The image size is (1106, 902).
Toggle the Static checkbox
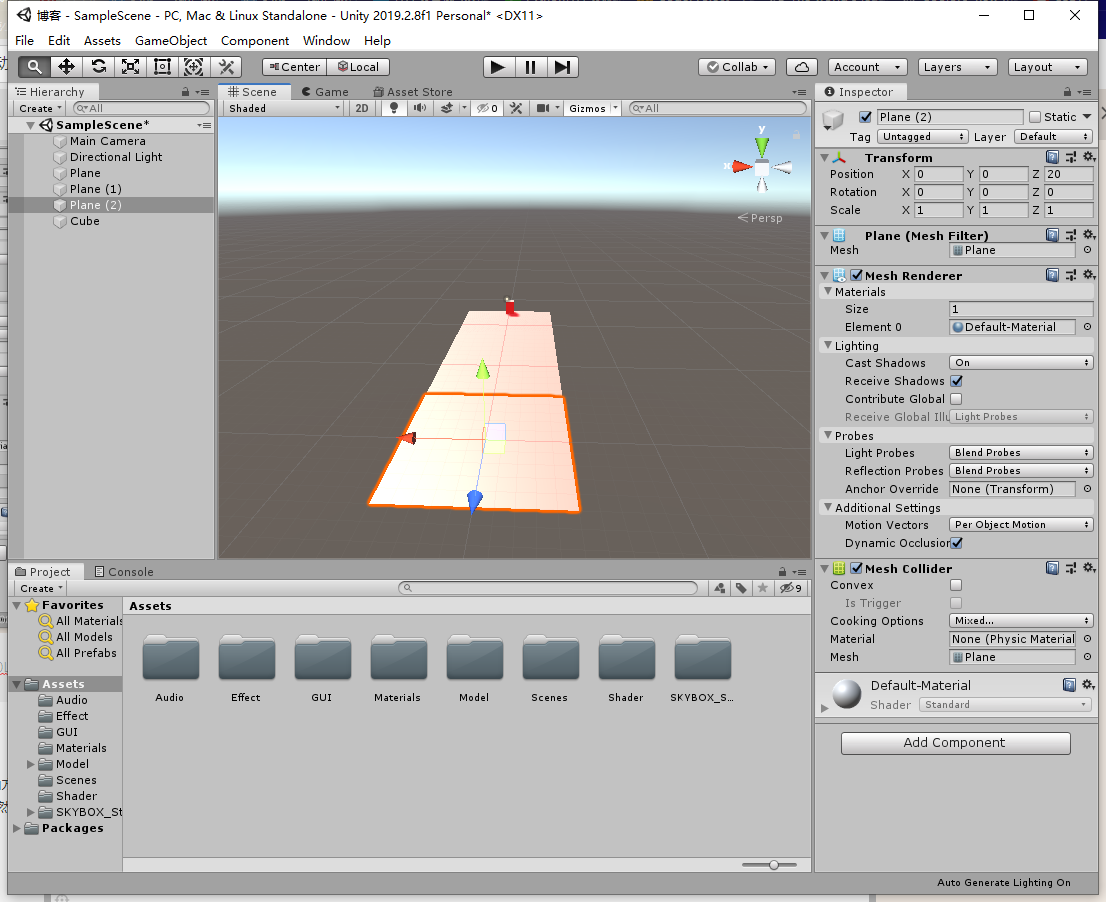point(1035,117)
